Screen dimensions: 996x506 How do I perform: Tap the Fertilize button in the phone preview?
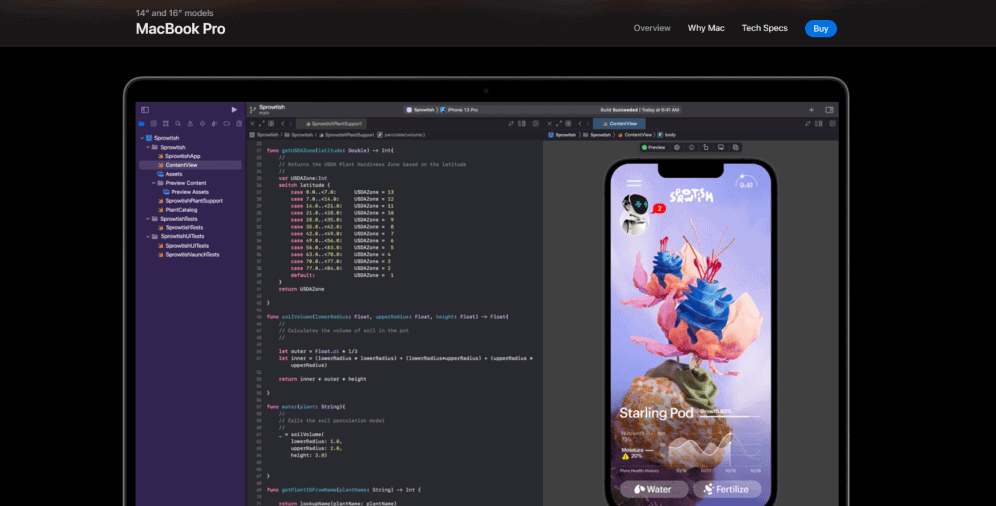click(727, 489)
